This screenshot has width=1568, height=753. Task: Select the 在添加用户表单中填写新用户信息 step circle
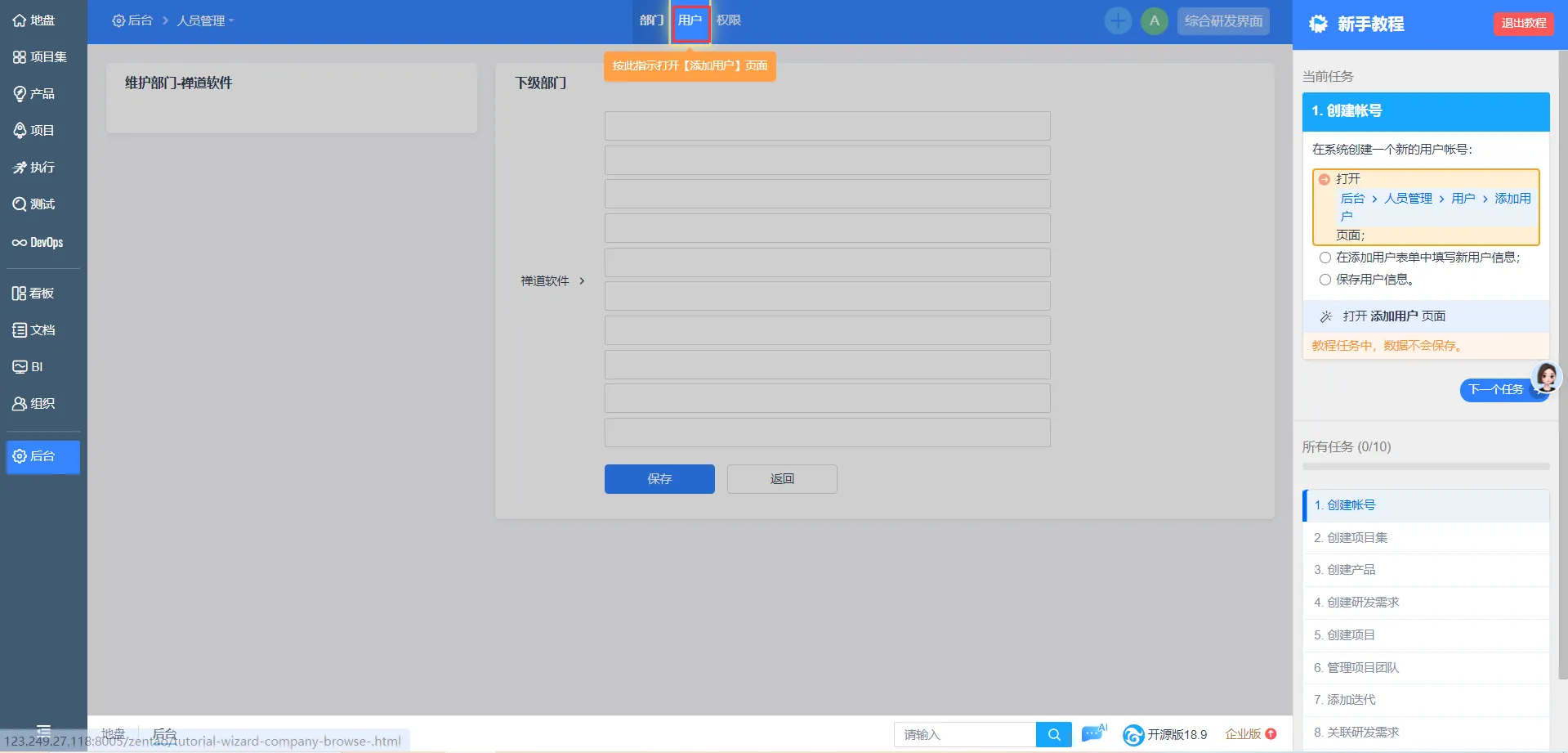1325,258
